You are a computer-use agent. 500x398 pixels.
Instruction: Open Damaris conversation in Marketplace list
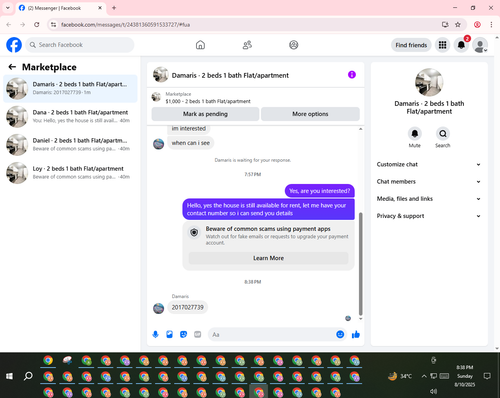70,88
